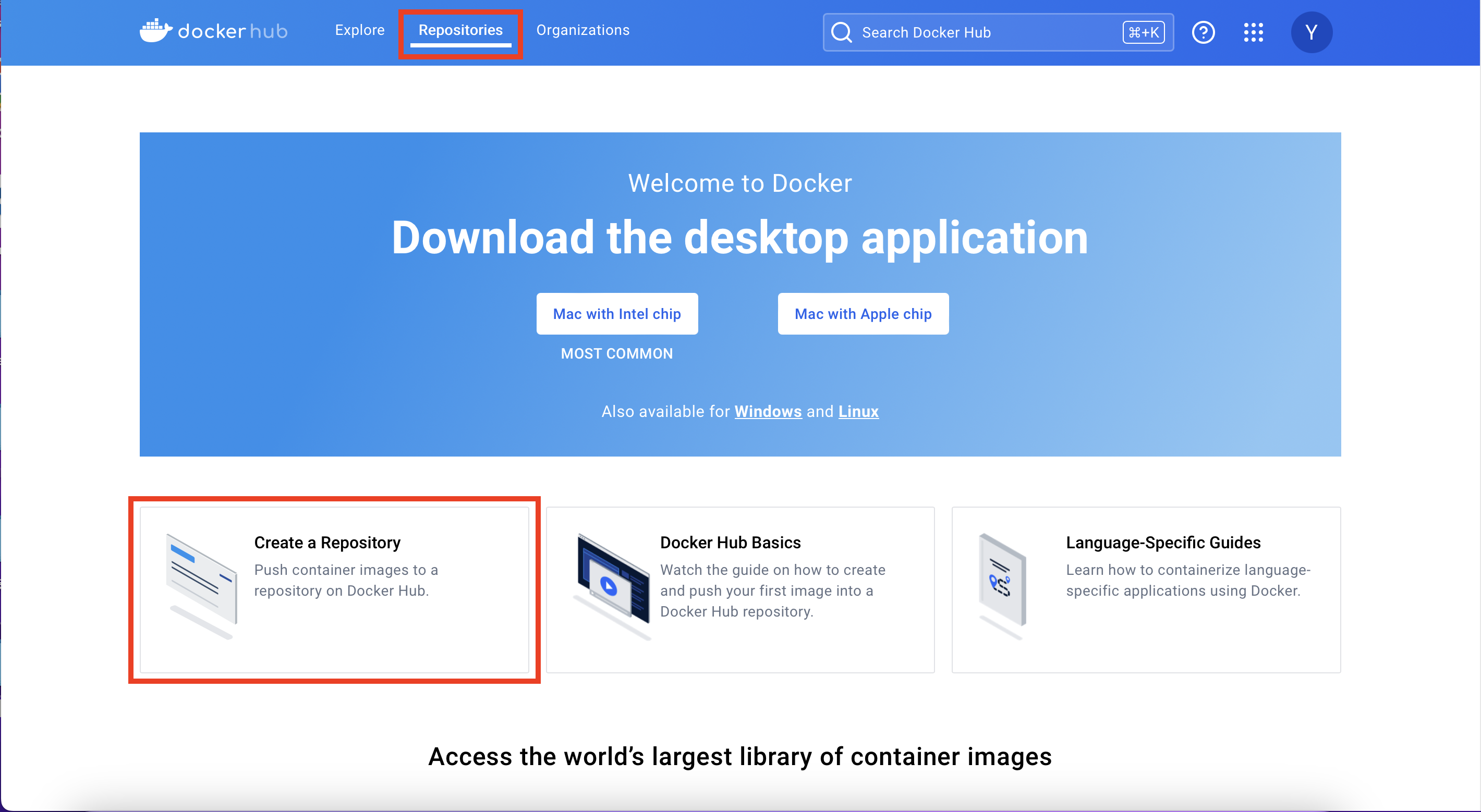The width and height of the screenshot is (1481, 812).
Task: Follow the Linux download link
Action: click(x=858, y=411)
